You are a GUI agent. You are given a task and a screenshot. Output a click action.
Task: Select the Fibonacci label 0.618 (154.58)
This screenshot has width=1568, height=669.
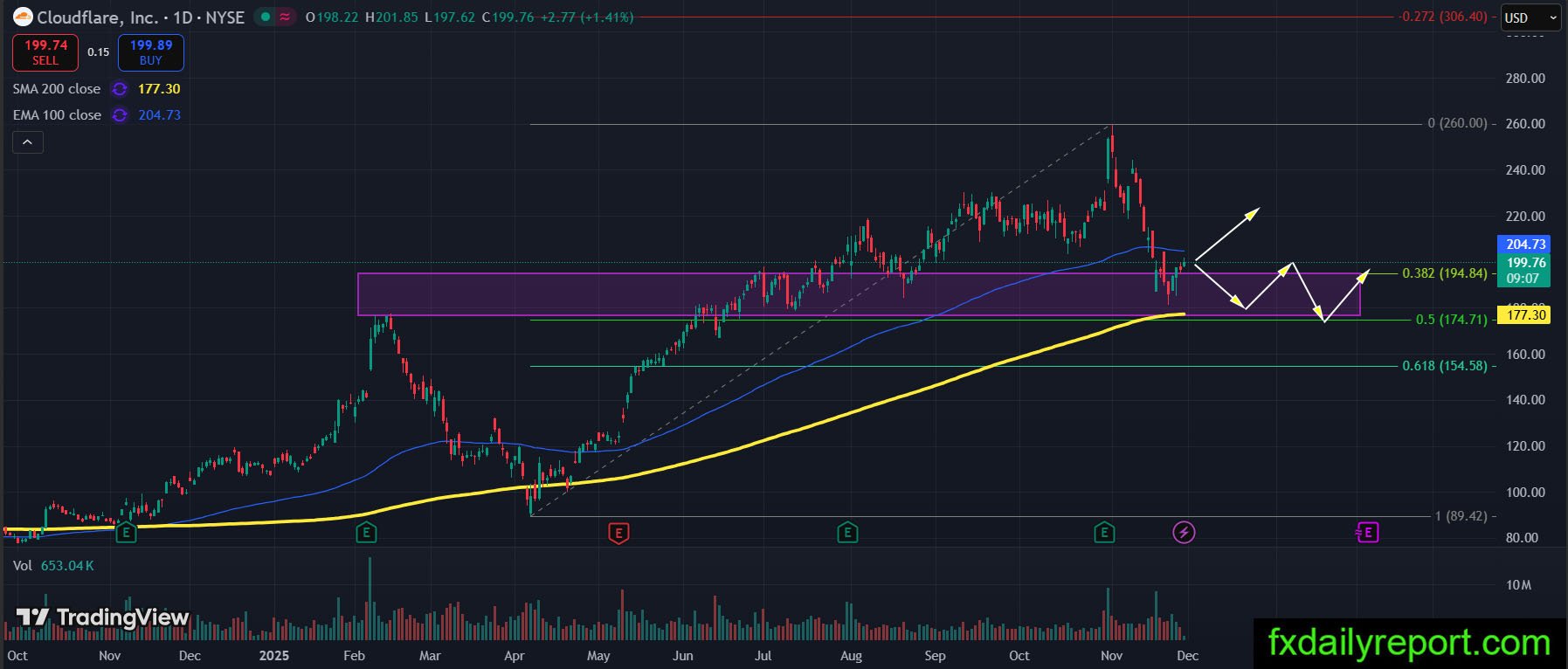(x=1445, y=366)
